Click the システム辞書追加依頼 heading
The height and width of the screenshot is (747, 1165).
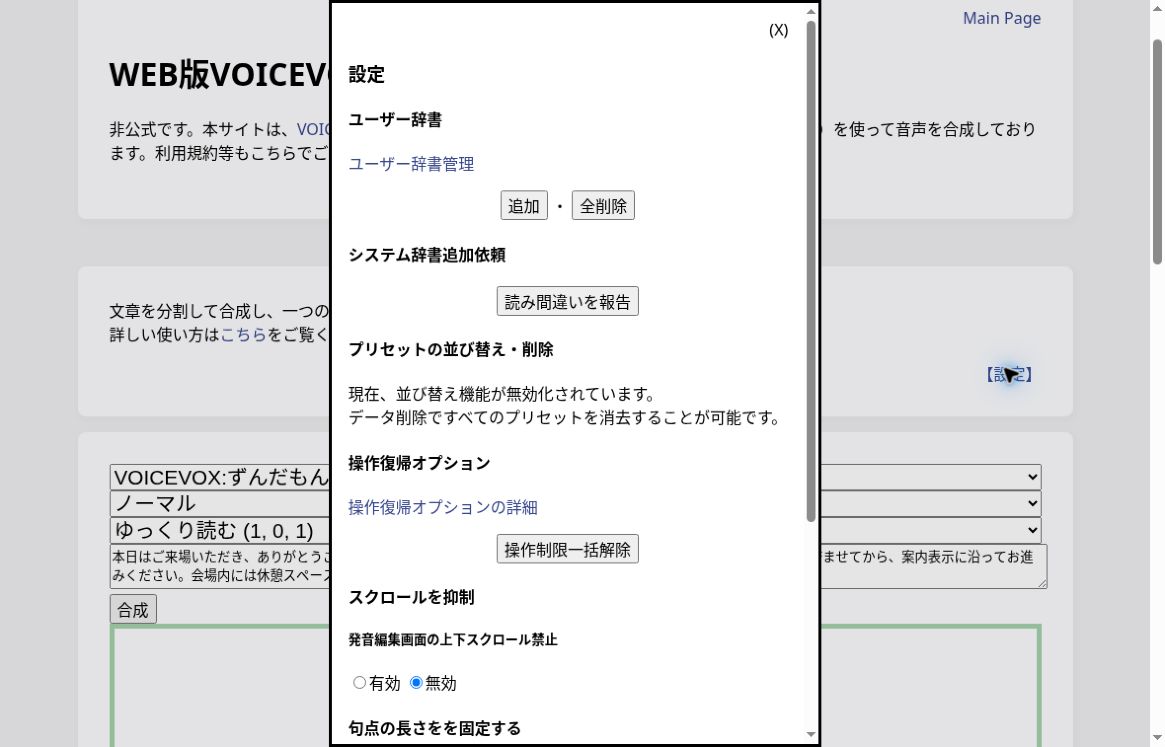427,255
